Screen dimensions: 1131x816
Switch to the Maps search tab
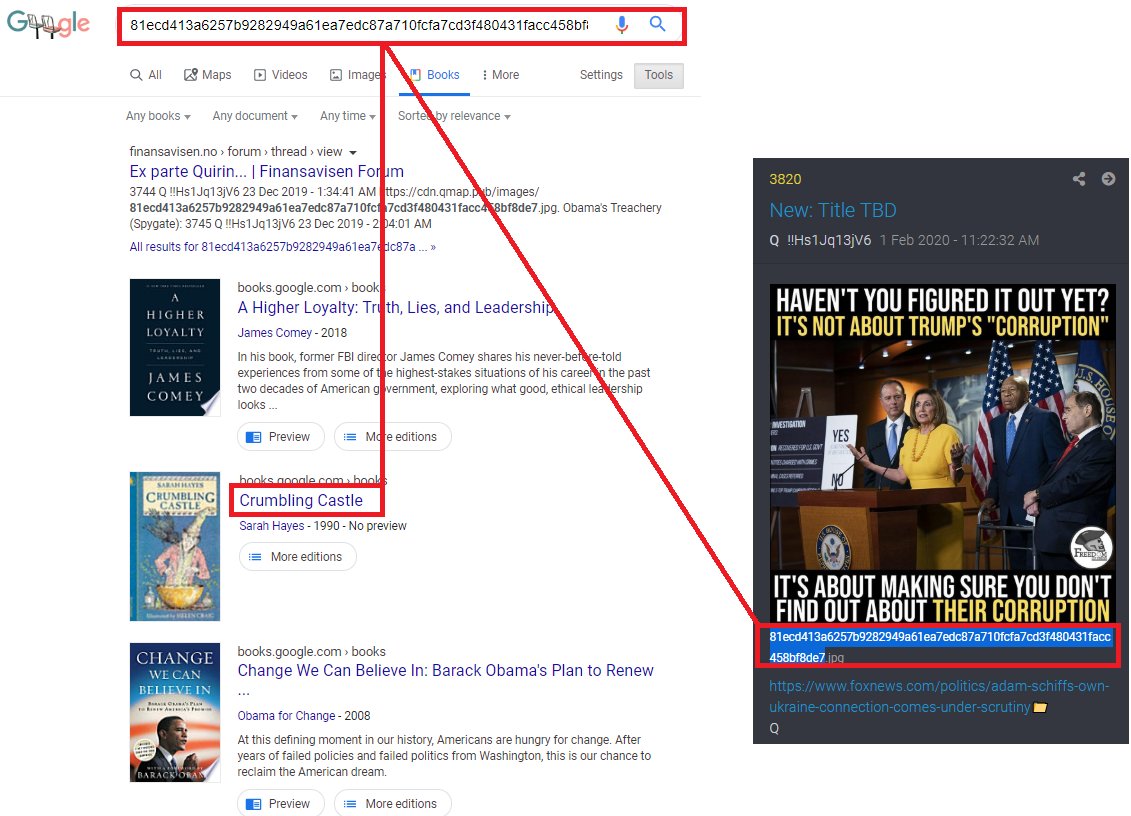(x=208, y=75)
